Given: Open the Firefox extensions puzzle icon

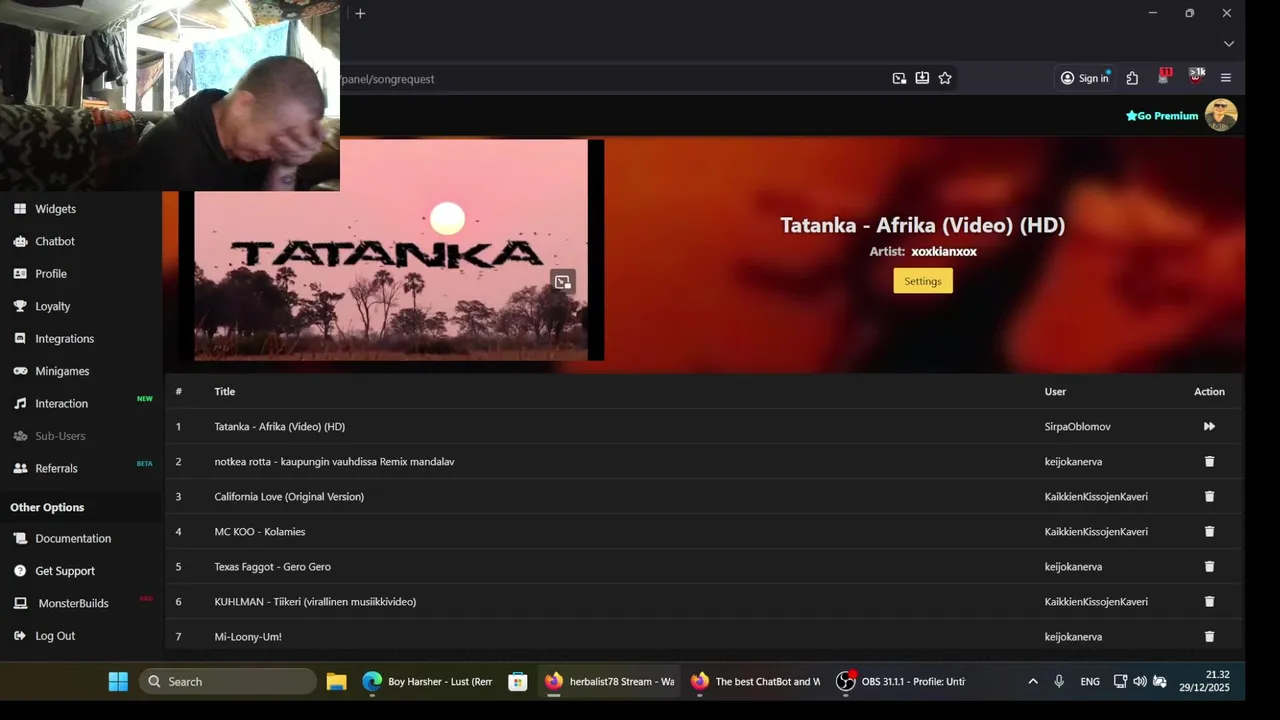Looking at the screenshot, I should point(1132,78).
